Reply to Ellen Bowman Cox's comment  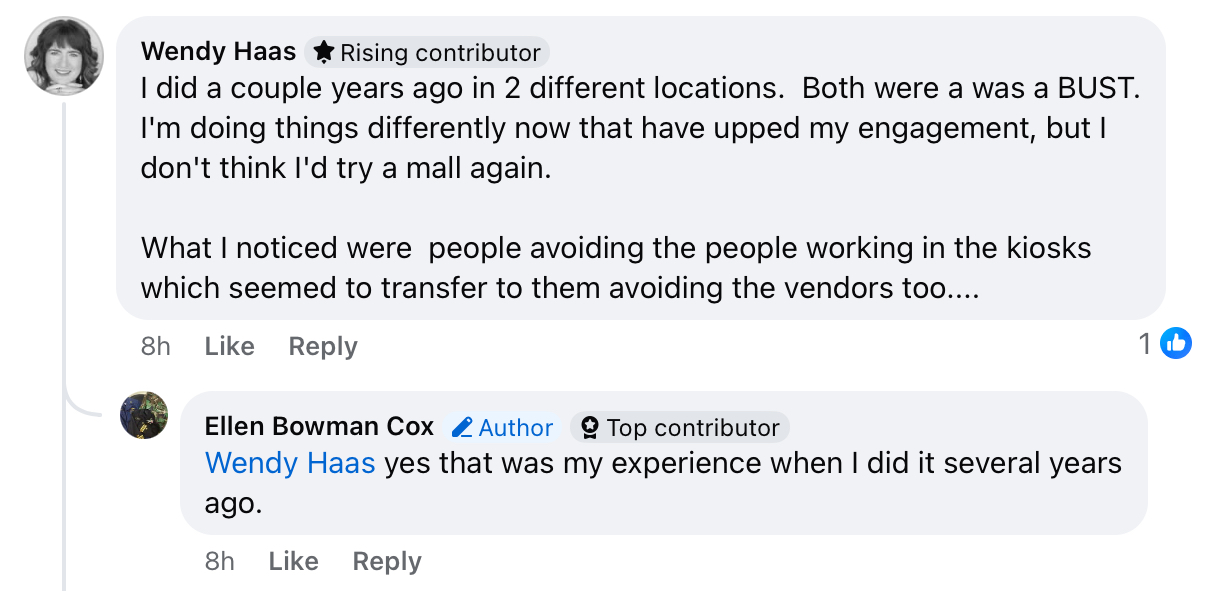point(386,561)
